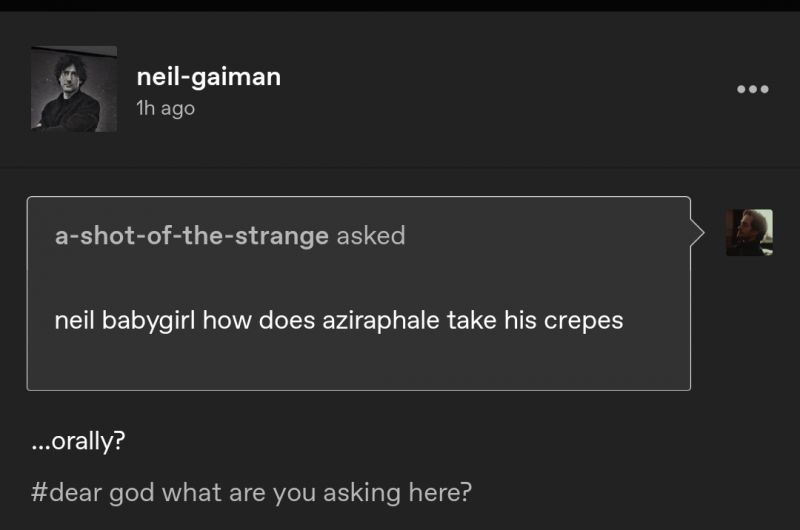Click the word 'aziraphale' in the question
Screen dimensions: 800x530
click(x=381, y=321)
